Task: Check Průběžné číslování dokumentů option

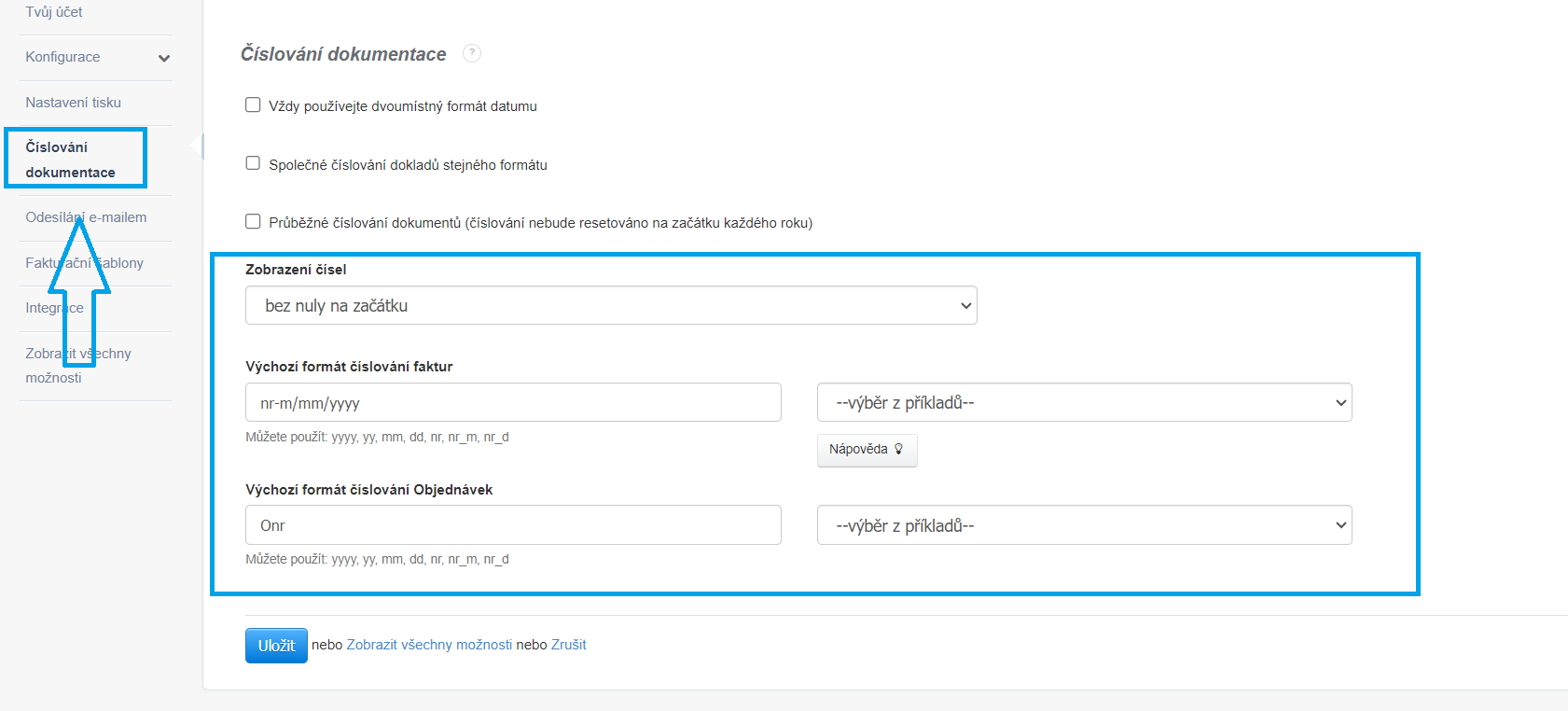Action: [x=253, y=222]
